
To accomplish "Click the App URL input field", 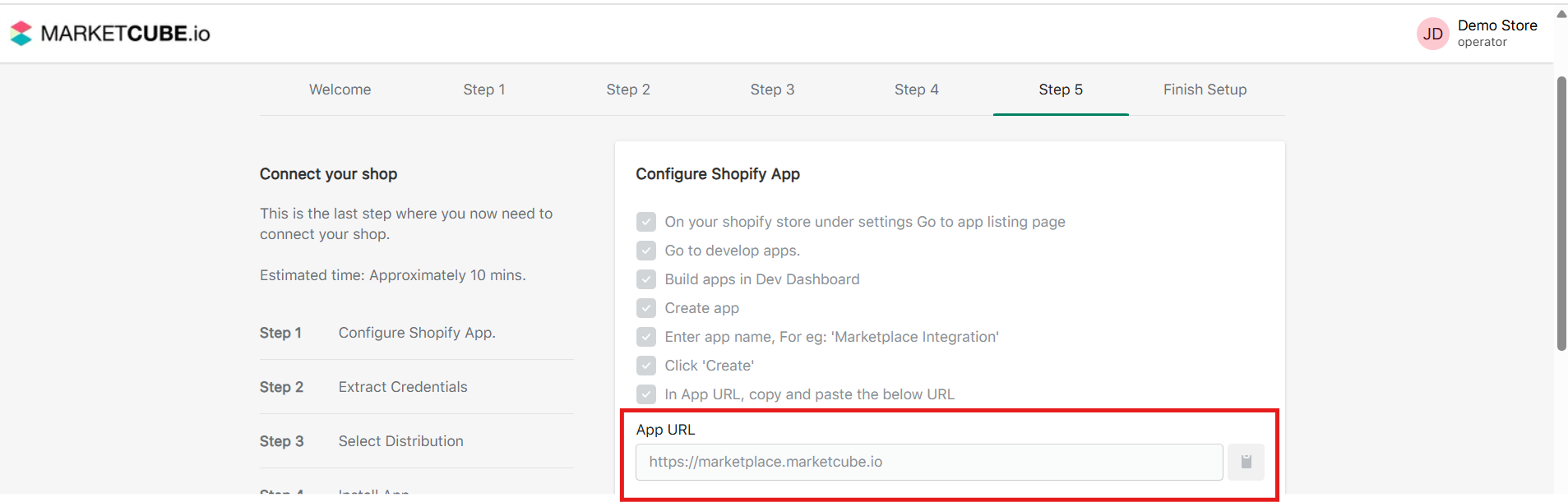I will tap(929, 462).
